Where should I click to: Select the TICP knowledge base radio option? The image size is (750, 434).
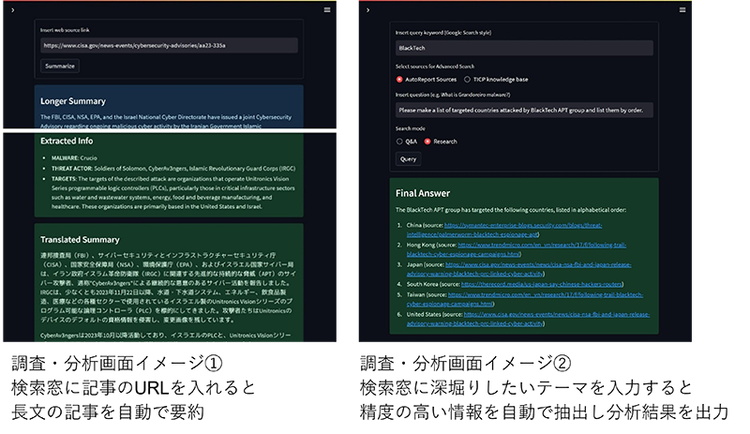[x=496, y=79]
